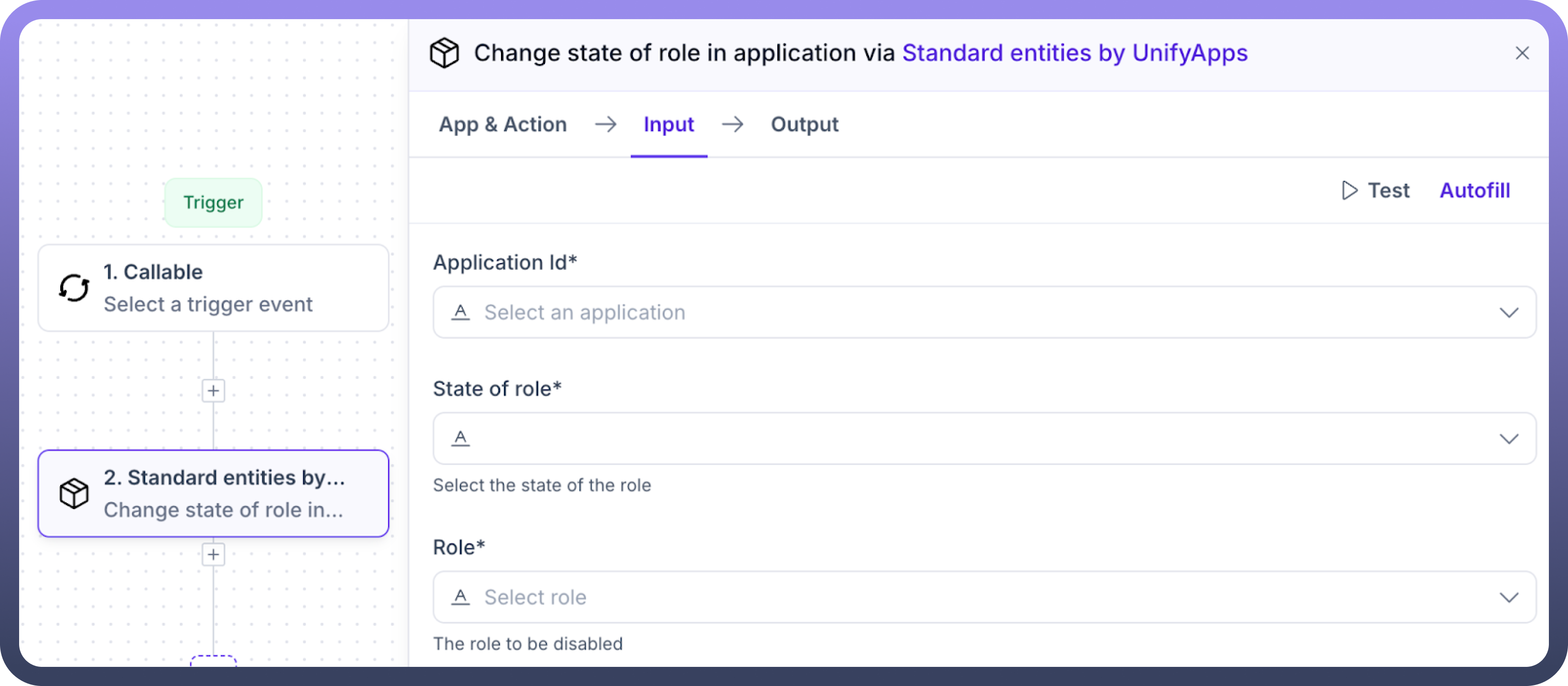
Task: Switch to the App & Action tab
Action: (502, 124)
